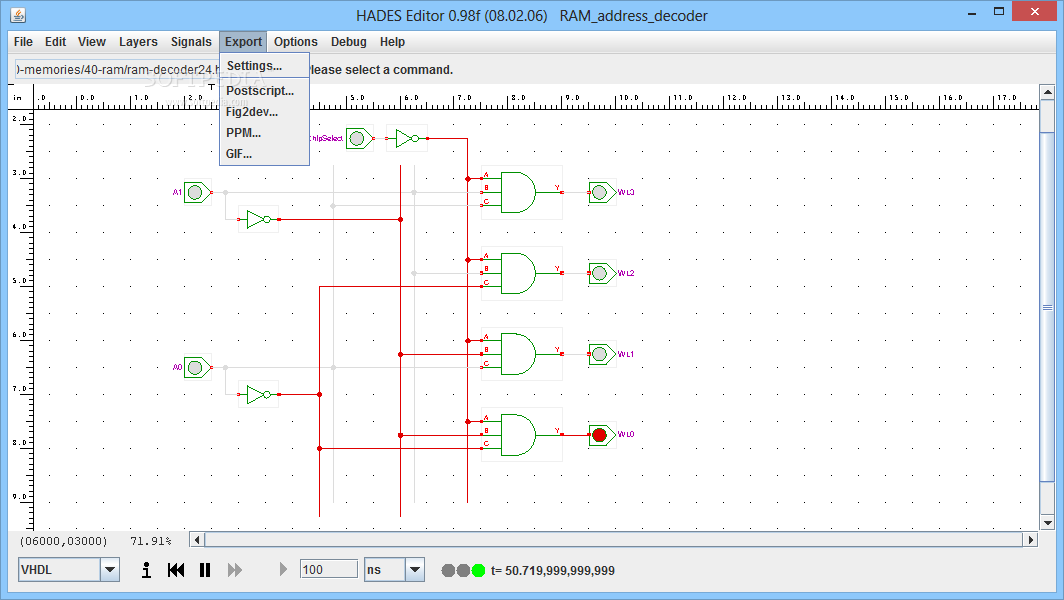Viewport: 1064px width, 600px height.
Task: Select the AND gate driving WL3
Action: tap(521, 193)
